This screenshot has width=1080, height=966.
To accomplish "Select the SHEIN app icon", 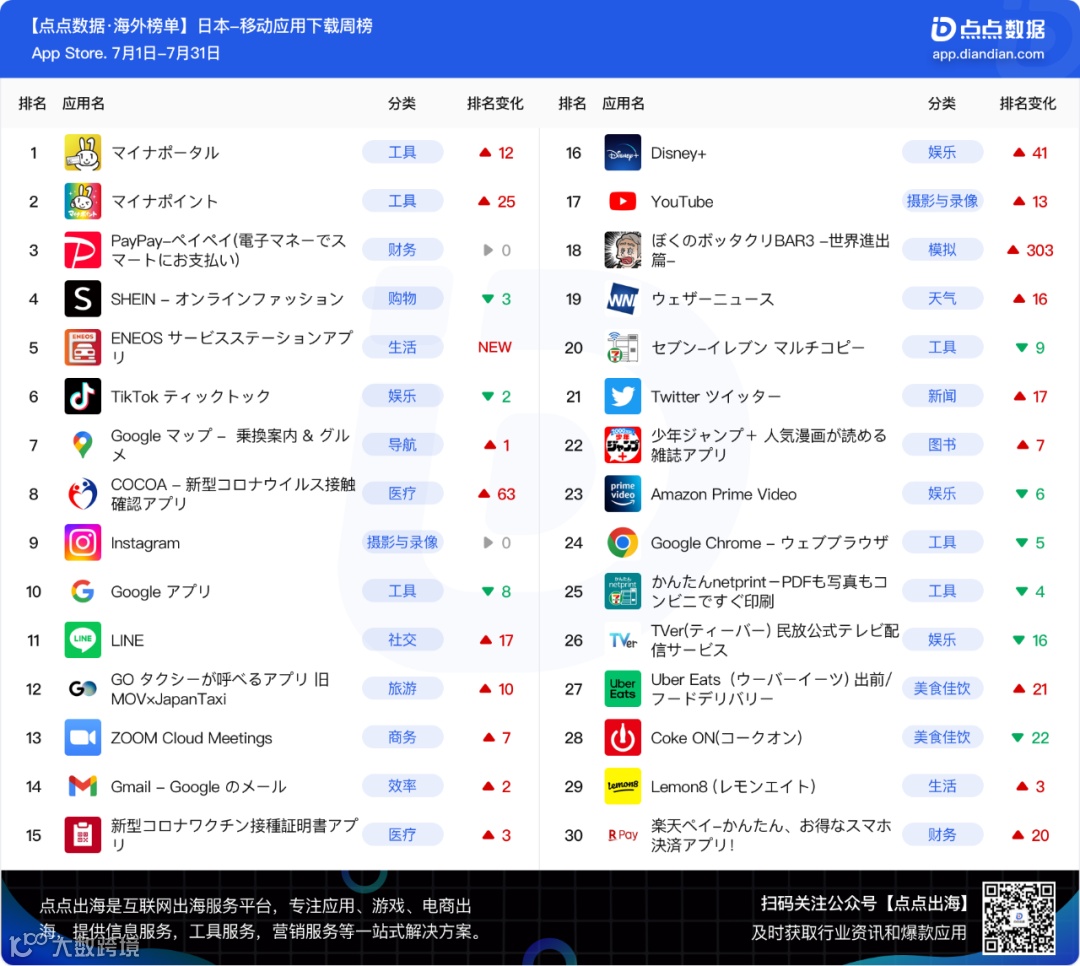I will [83, 298].
